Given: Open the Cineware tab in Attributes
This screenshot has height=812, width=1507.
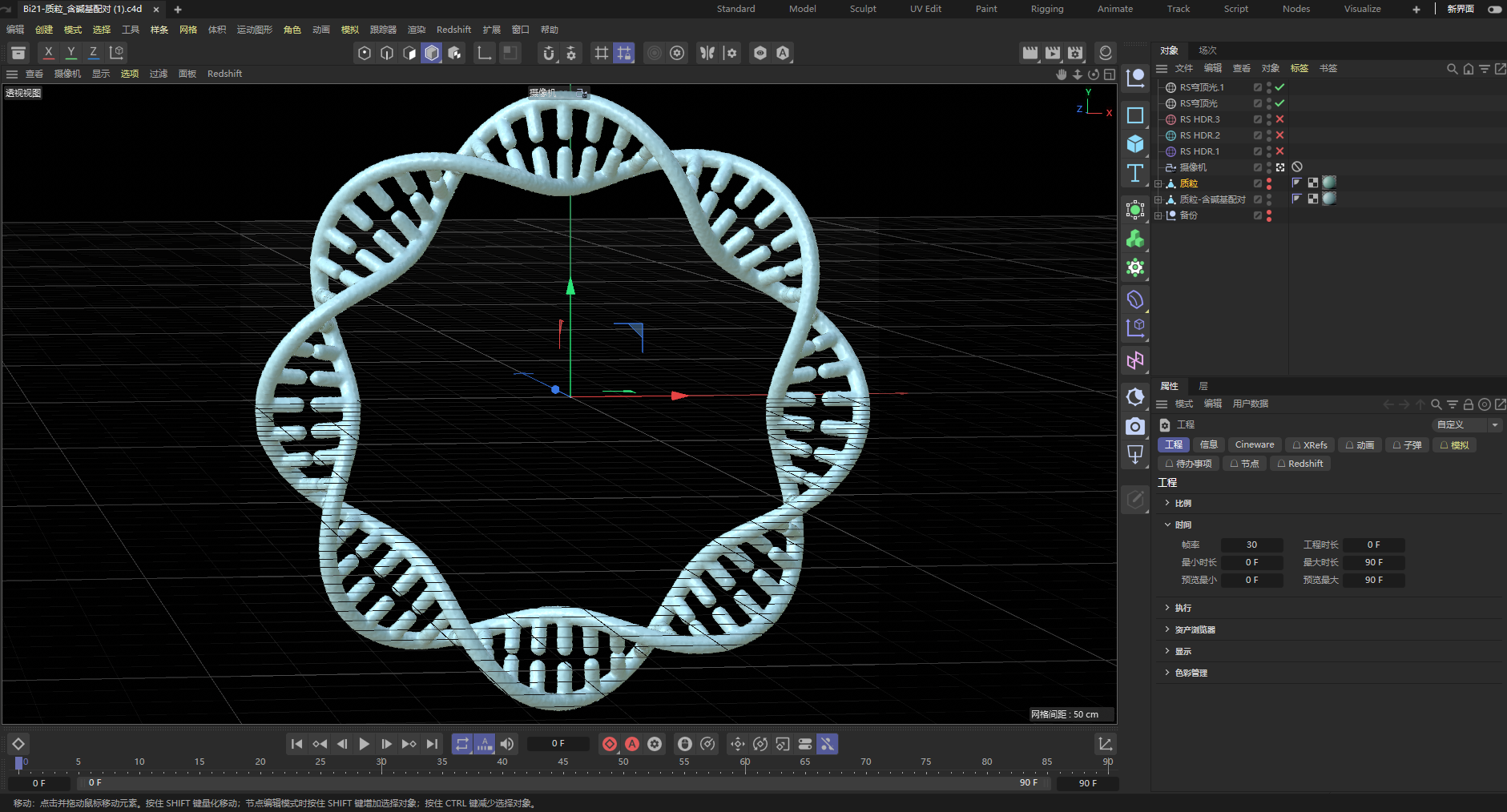Looking at the screenshot, I should [1255, 444].
